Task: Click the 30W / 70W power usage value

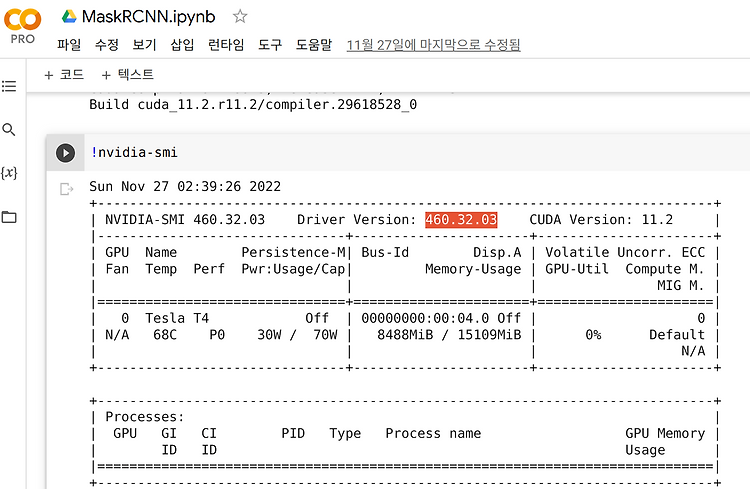Action: [x=297, y=334]
